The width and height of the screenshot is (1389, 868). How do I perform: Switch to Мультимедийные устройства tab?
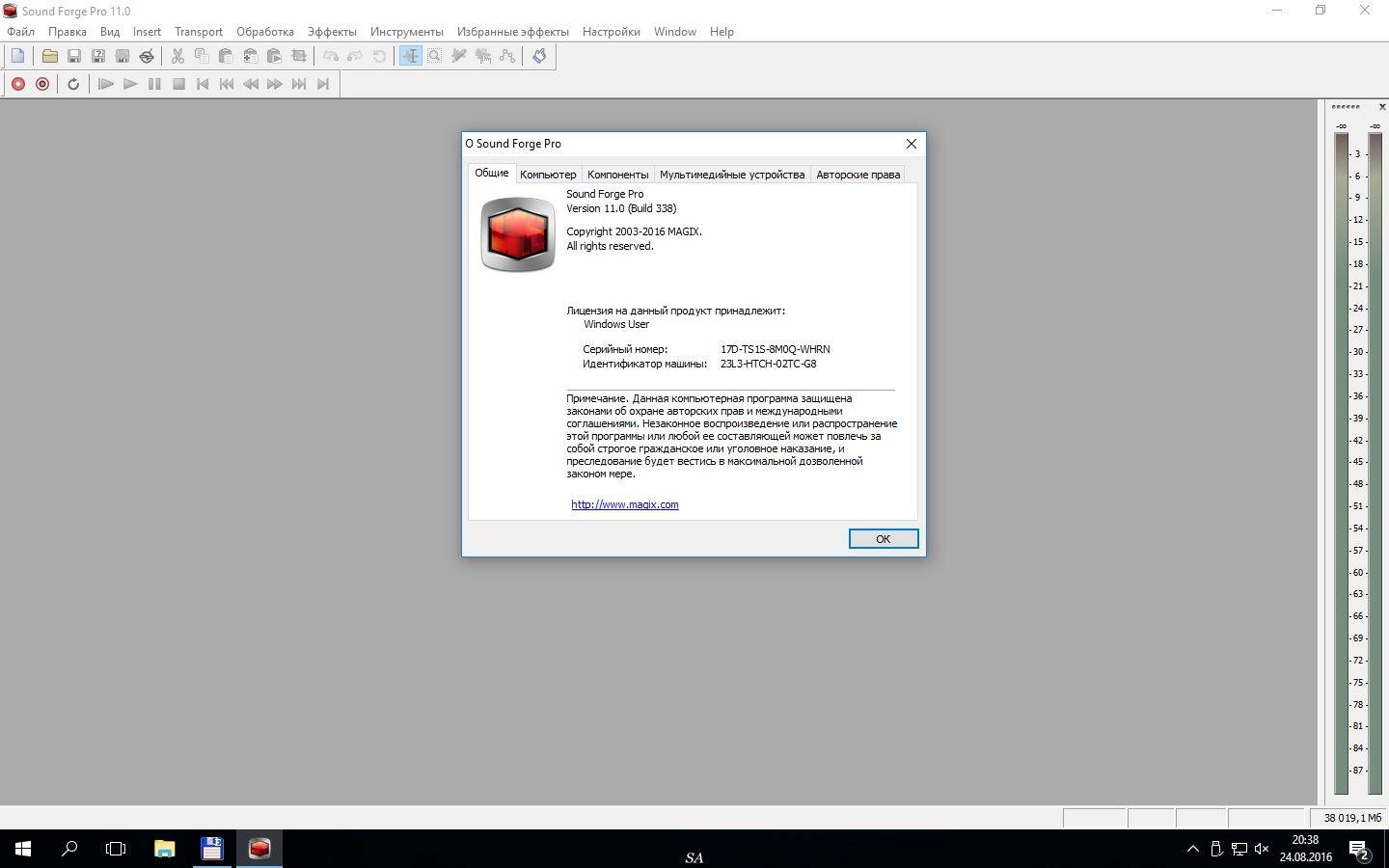[732, 175]
